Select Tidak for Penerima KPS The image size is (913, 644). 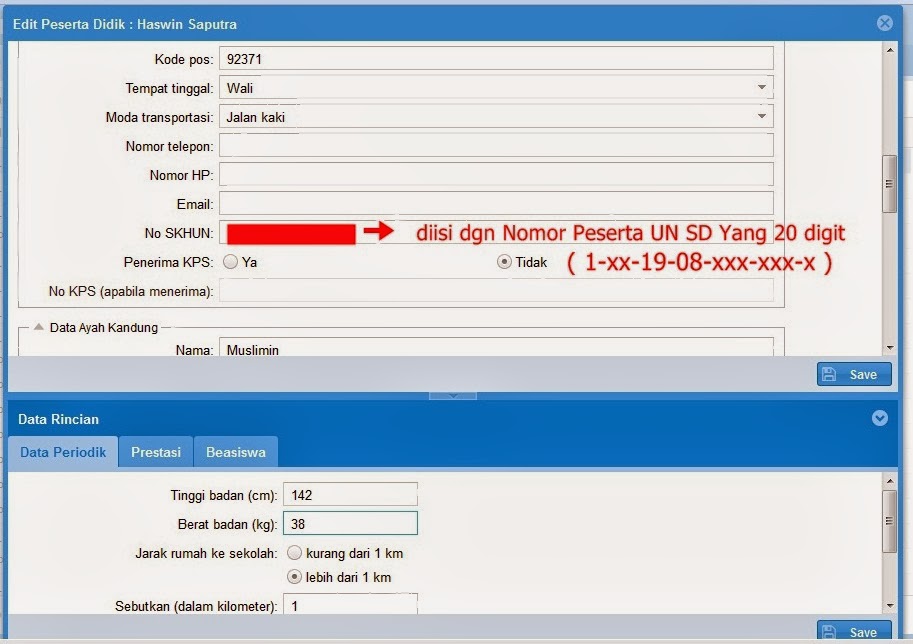pyautogui.click(x=504, y=262)
